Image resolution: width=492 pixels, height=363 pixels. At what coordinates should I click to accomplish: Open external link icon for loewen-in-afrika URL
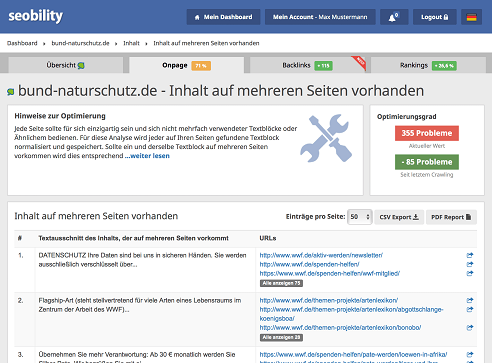pyautogui.click(x=470, y=355)
